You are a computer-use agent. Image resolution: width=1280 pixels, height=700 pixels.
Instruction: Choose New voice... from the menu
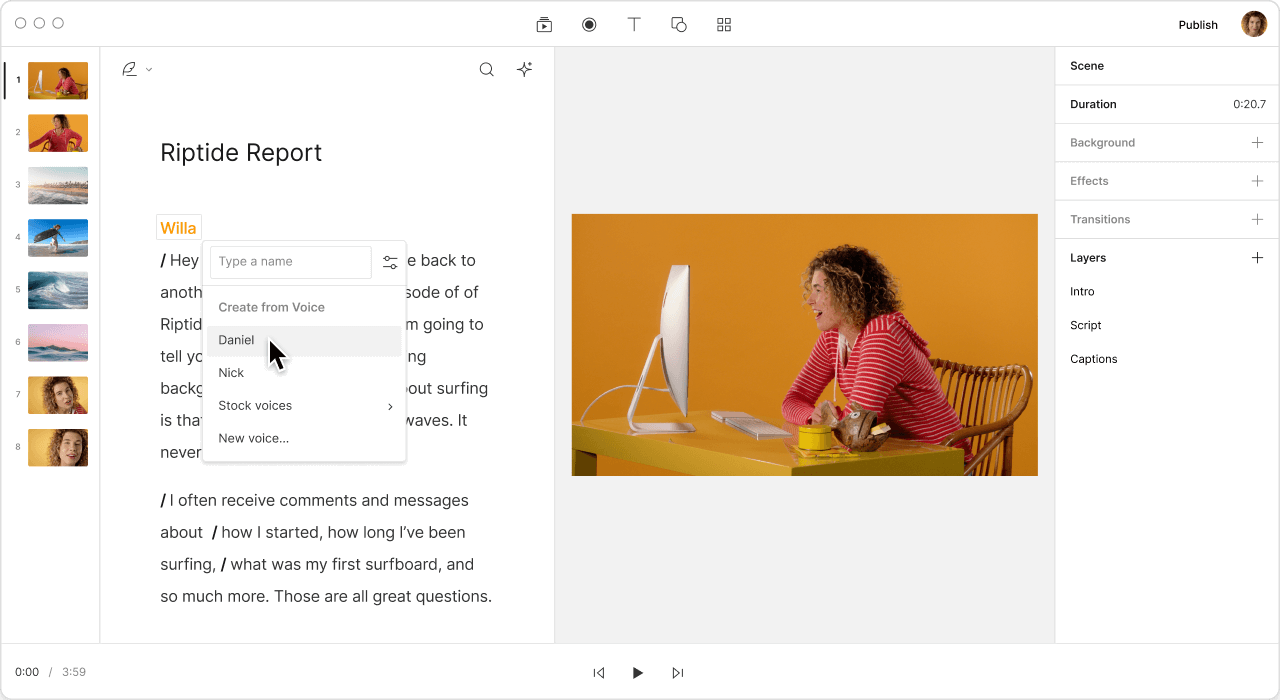click(253, 438)
